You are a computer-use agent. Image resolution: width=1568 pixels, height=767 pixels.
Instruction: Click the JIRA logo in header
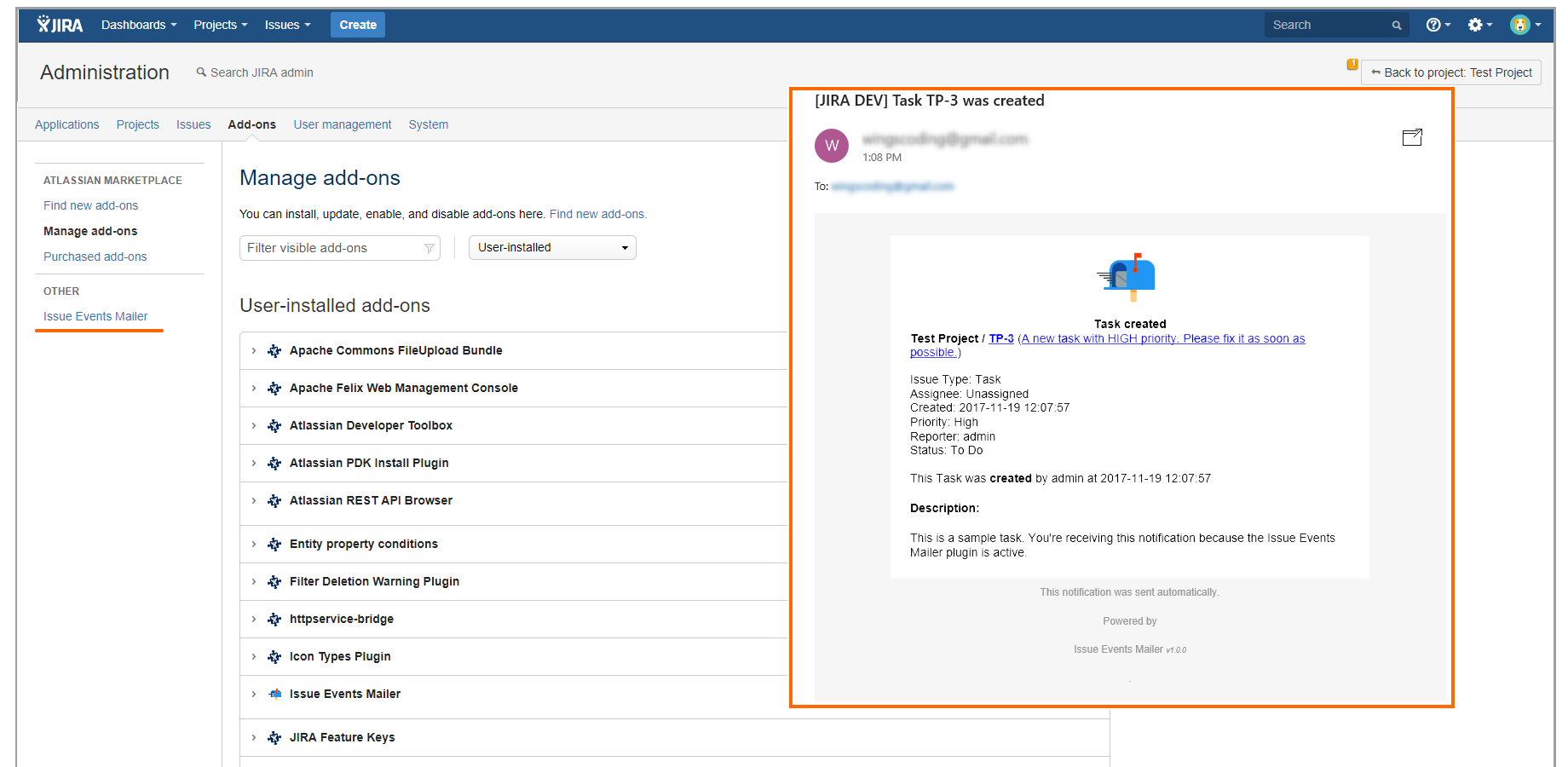click(x=60, y=25)
